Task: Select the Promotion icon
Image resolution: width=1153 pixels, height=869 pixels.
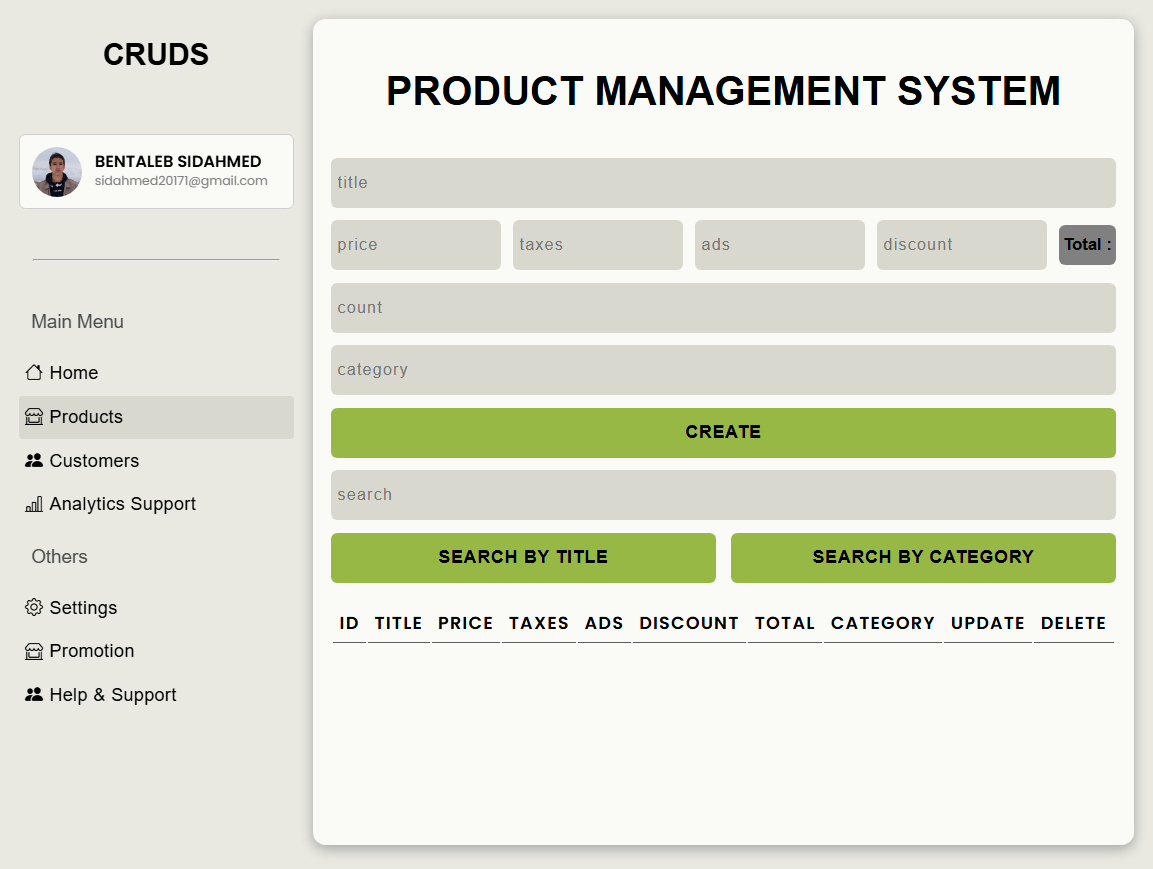Action: click(x=33, y=650)
